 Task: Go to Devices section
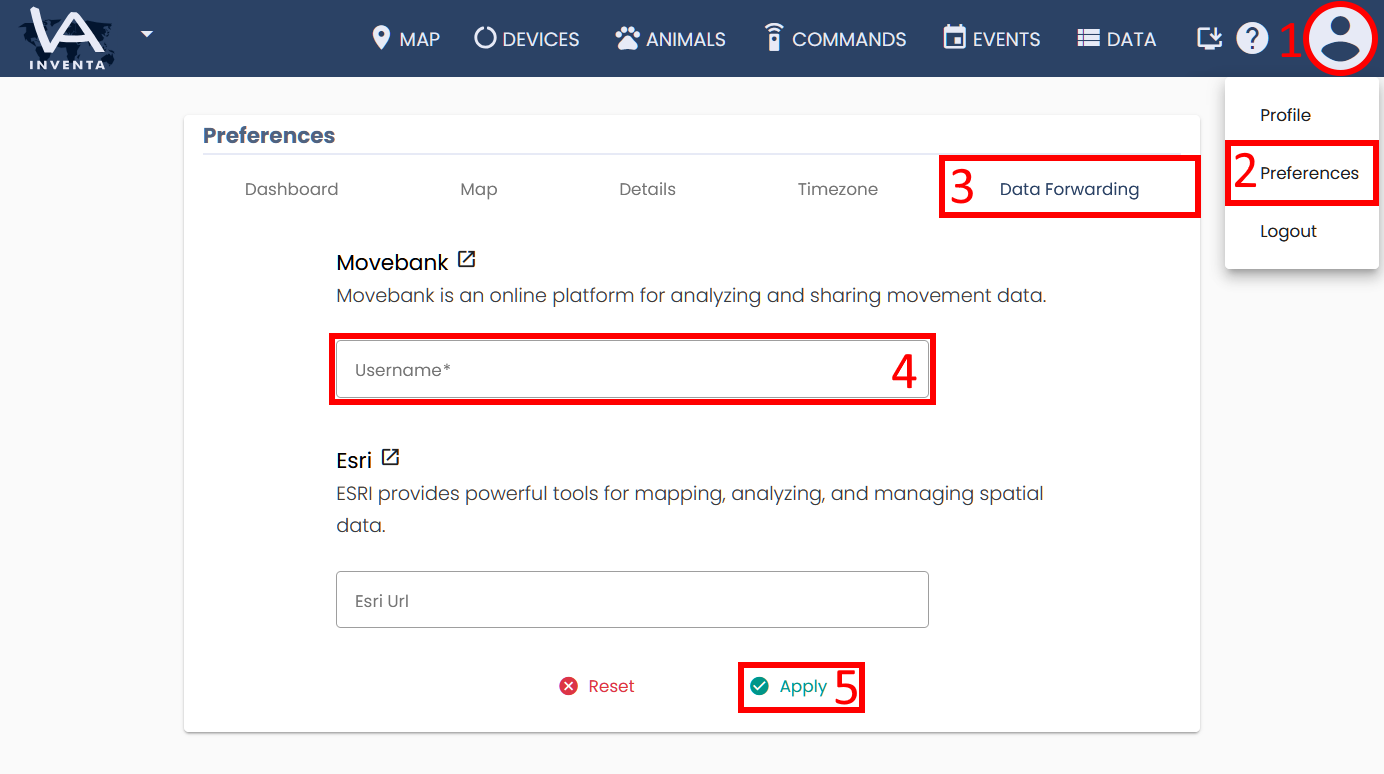527,39
